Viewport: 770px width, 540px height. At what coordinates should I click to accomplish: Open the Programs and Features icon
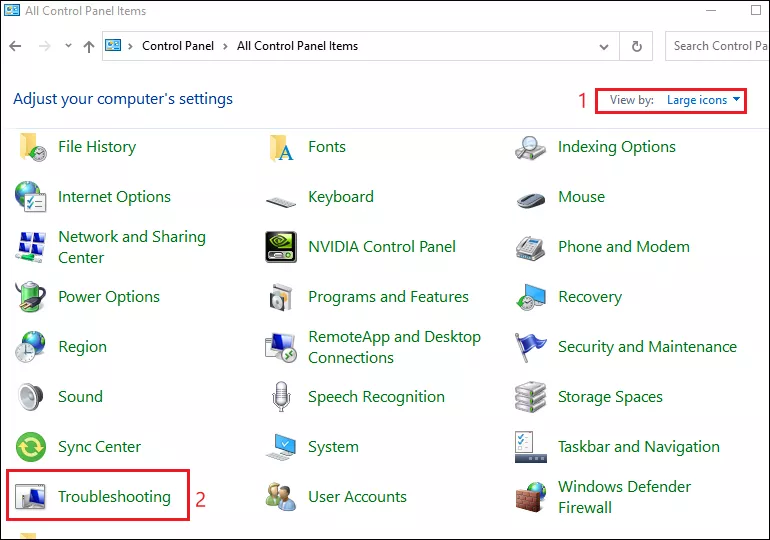(281, 297)
